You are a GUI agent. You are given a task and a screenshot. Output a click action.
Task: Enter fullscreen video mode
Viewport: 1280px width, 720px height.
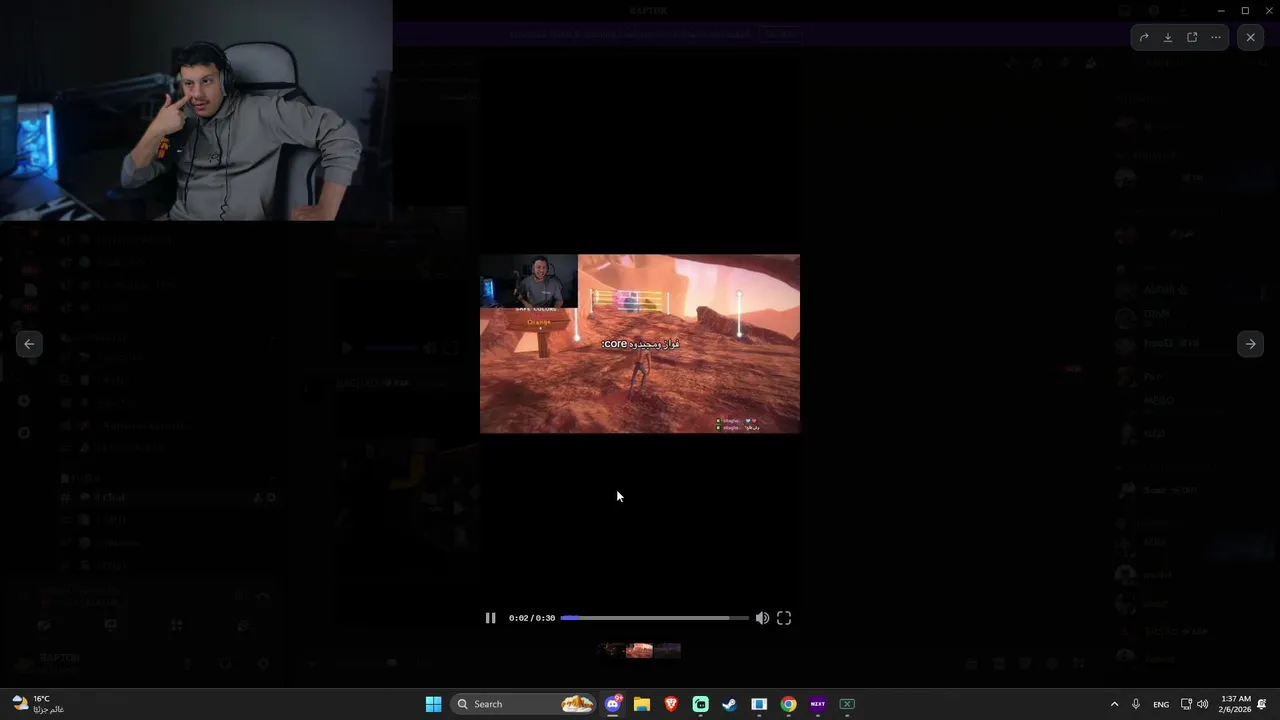[x=784, y=618]
